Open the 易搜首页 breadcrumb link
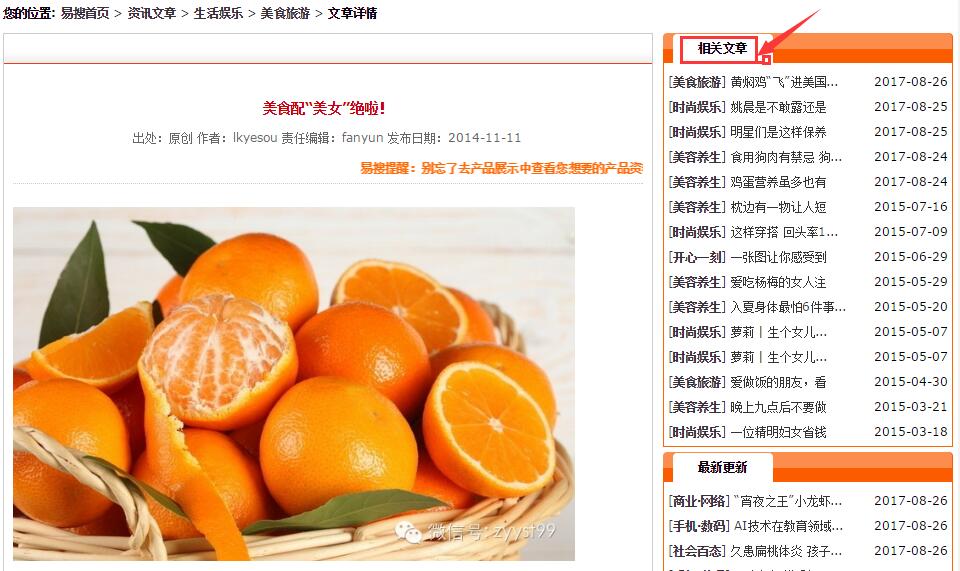The height and width of the screenshot is (571, 960). tap(84, 13)
